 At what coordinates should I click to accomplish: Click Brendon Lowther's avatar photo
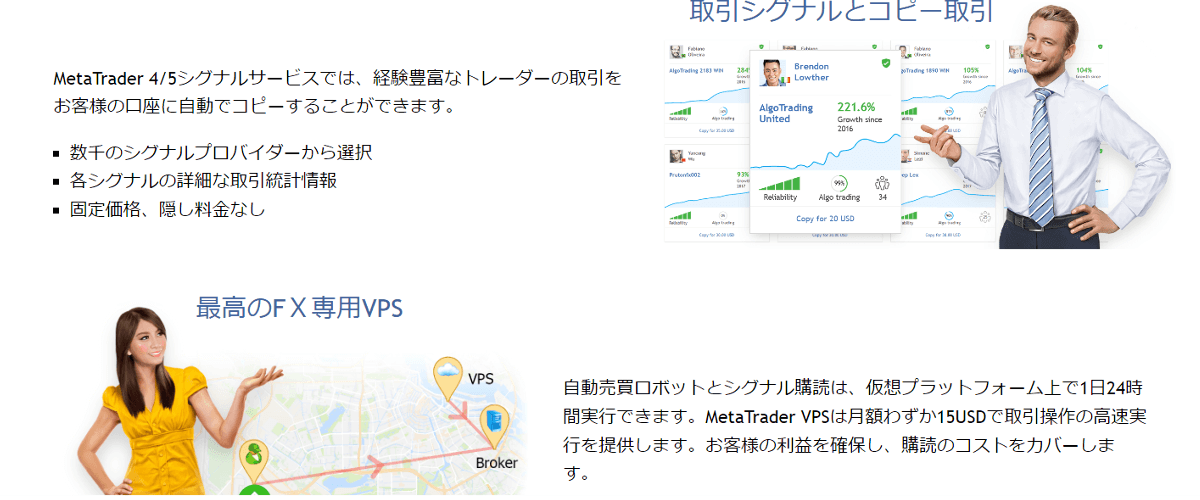coord(774,73)
